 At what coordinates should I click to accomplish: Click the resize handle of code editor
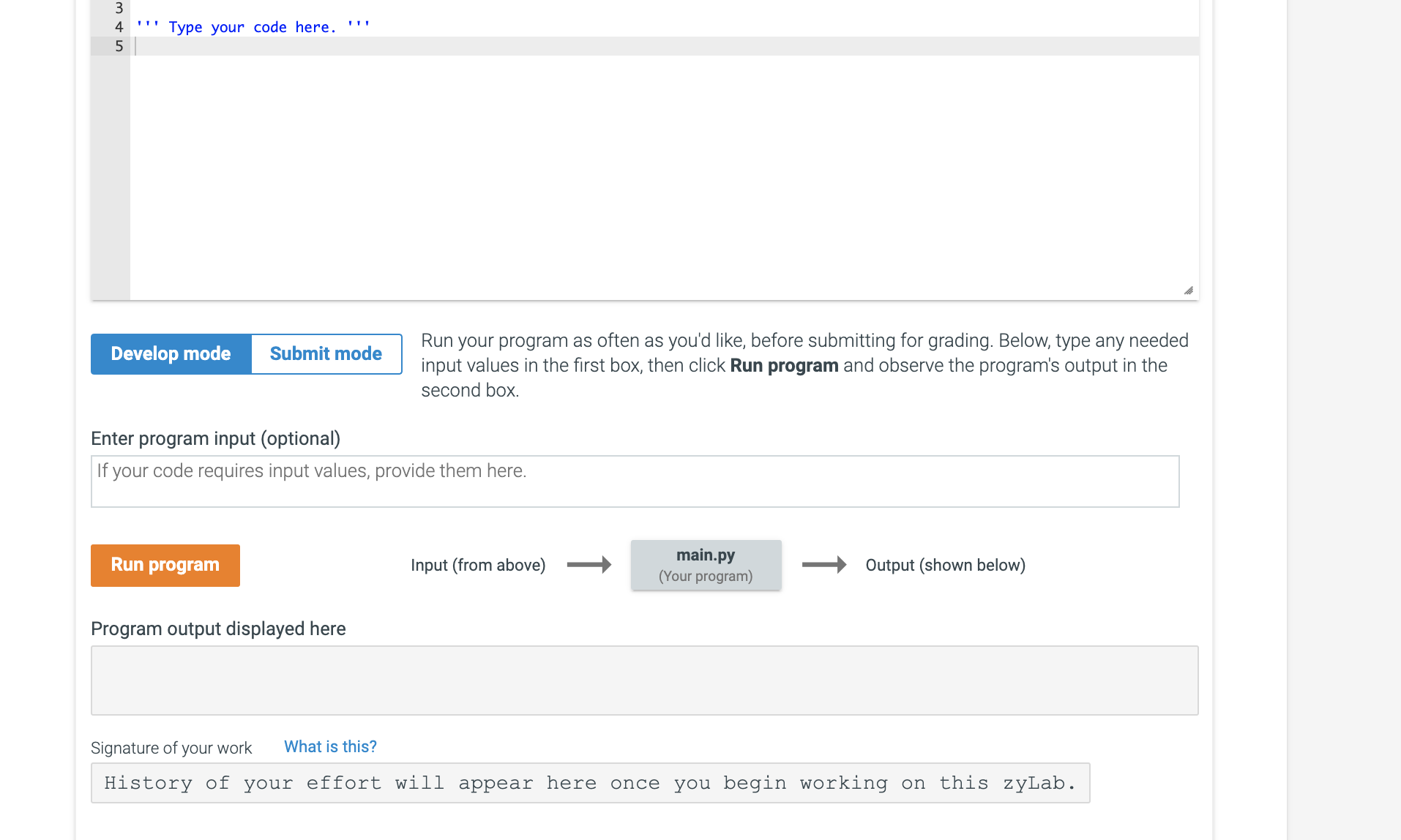click(x=1189, y=290)
